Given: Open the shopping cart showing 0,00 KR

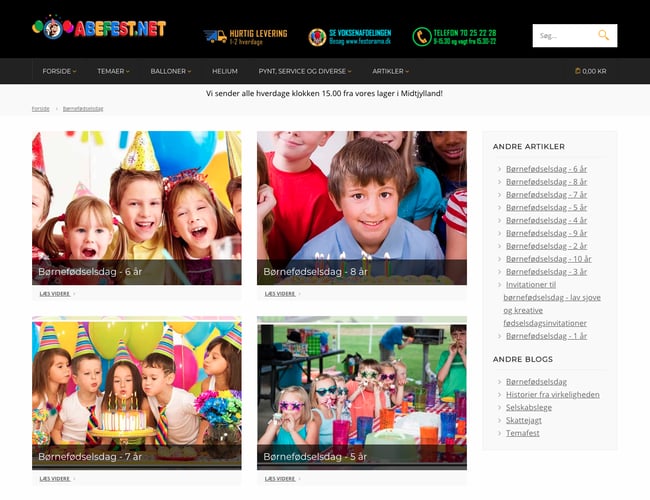Looking at the screenshot, I should 590,71.
